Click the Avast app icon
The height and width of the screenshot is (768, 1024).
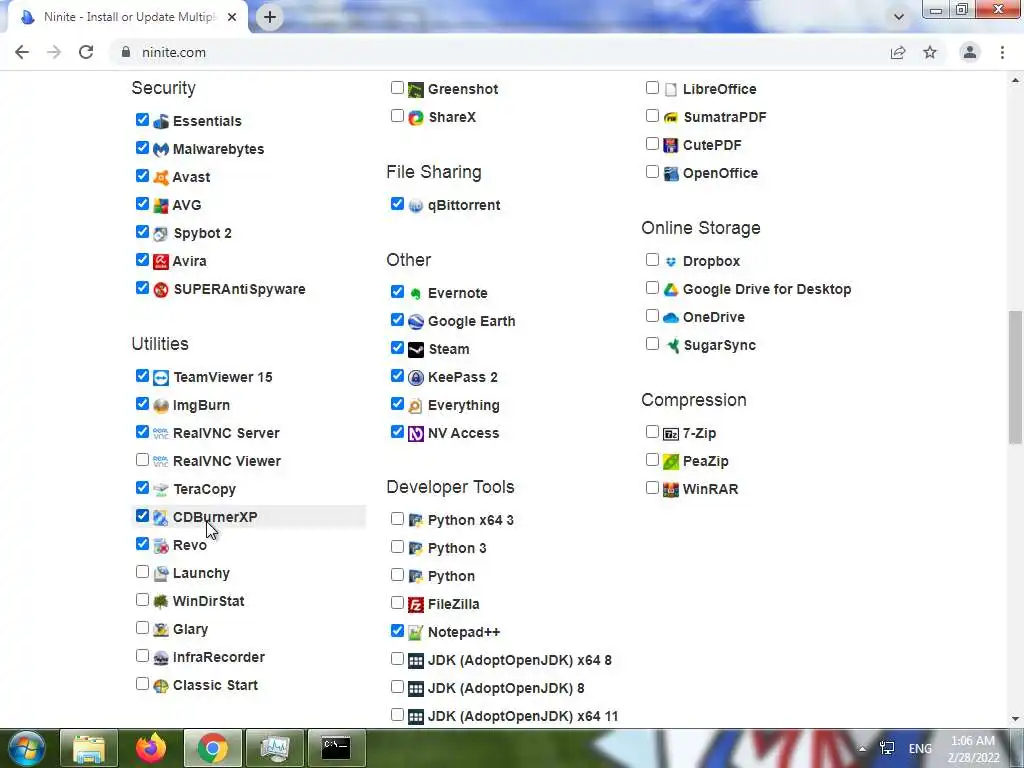point(161,178)
